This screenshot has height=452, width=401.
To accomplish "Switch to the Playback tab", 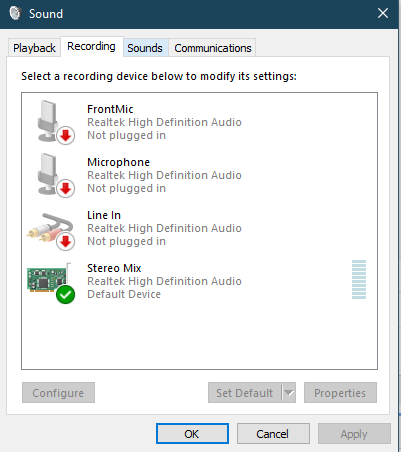I will [x=34, y=48].
